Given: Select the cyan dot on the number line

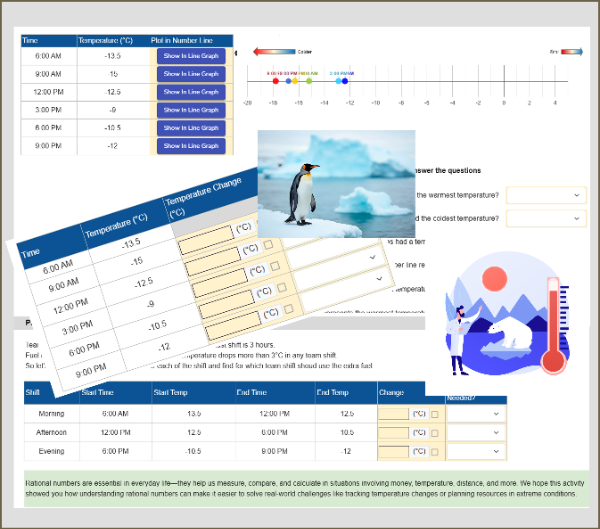Looking at the screenshot, I should point(338,81).
